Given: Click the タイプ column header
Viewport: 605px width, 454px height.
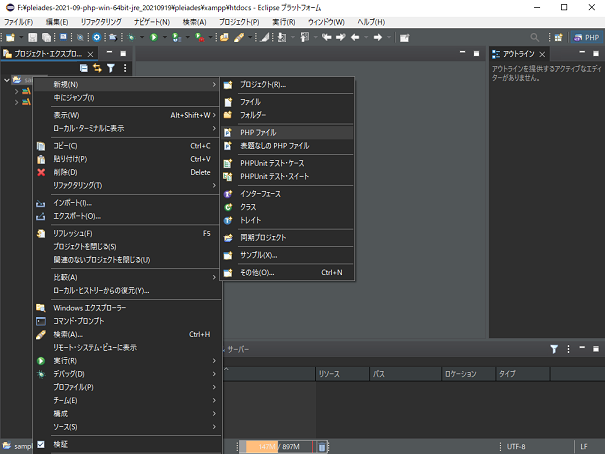Looking at the screenshot, I should [523, 374].
